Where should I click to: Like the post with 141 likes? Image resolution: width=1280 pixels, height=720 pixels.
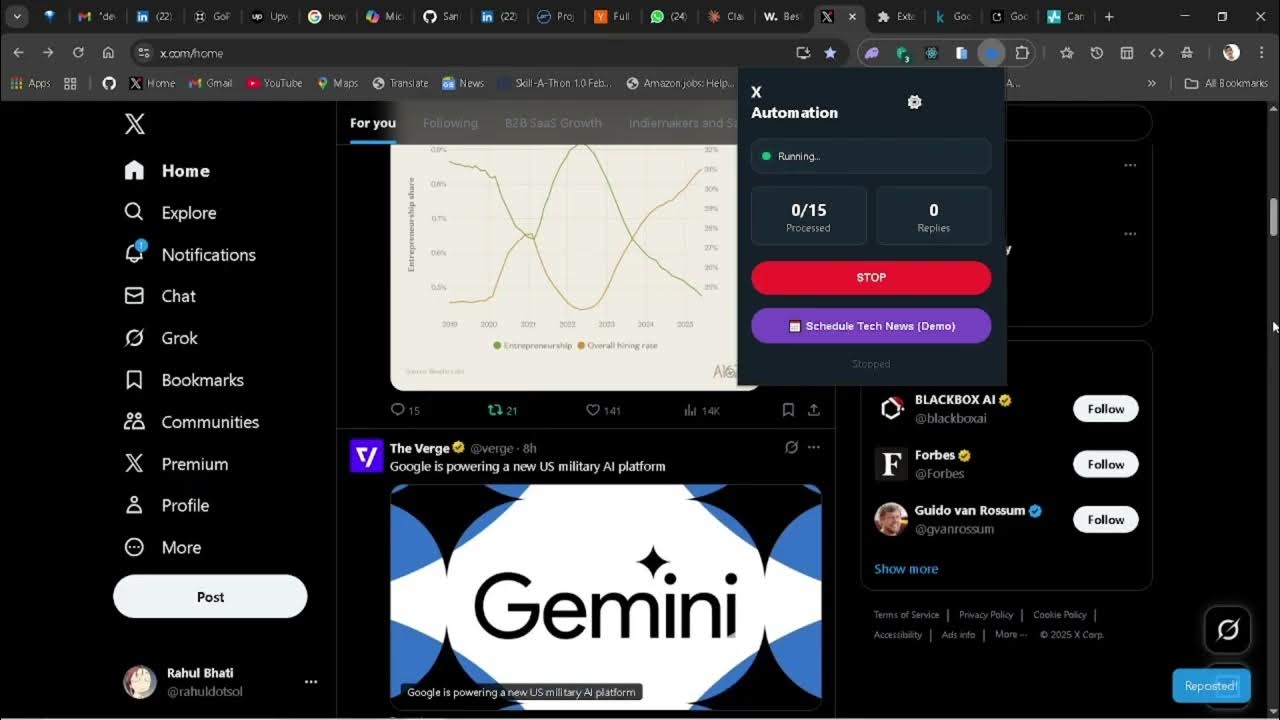(593, 410)
